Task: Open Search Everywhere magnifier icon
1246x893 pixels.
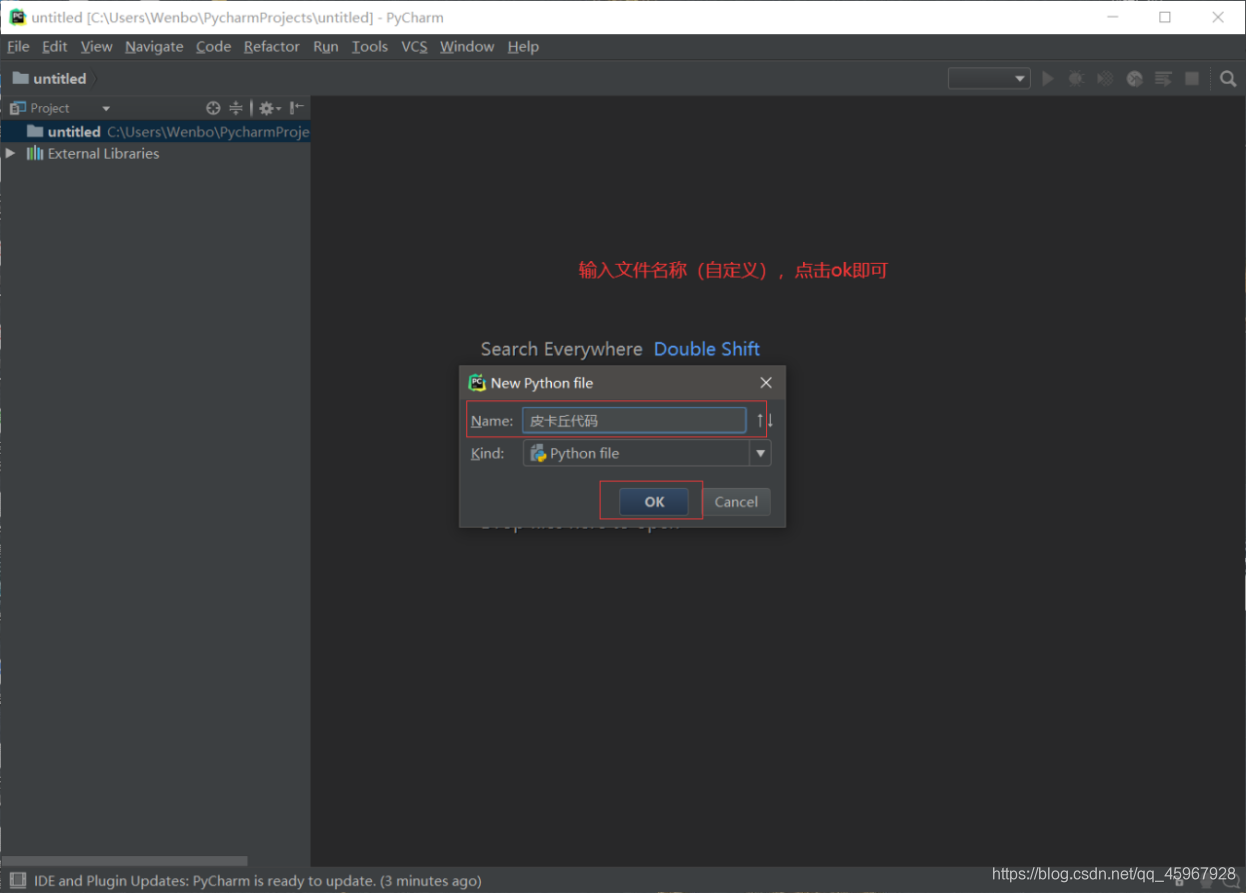Action: [1228, 78]
